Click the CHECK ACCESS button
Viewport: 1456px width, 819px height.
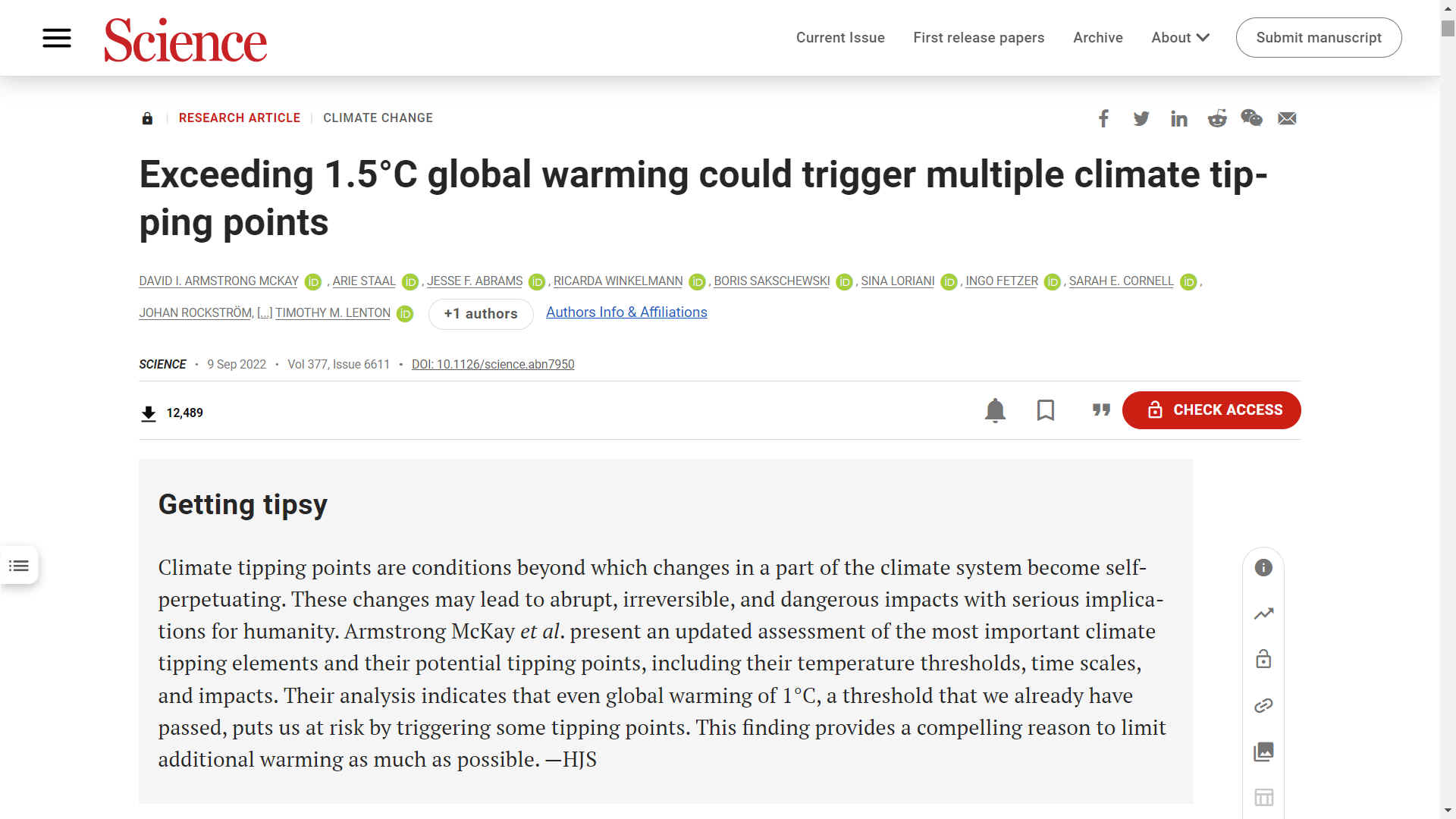(x=1211, y=410)
